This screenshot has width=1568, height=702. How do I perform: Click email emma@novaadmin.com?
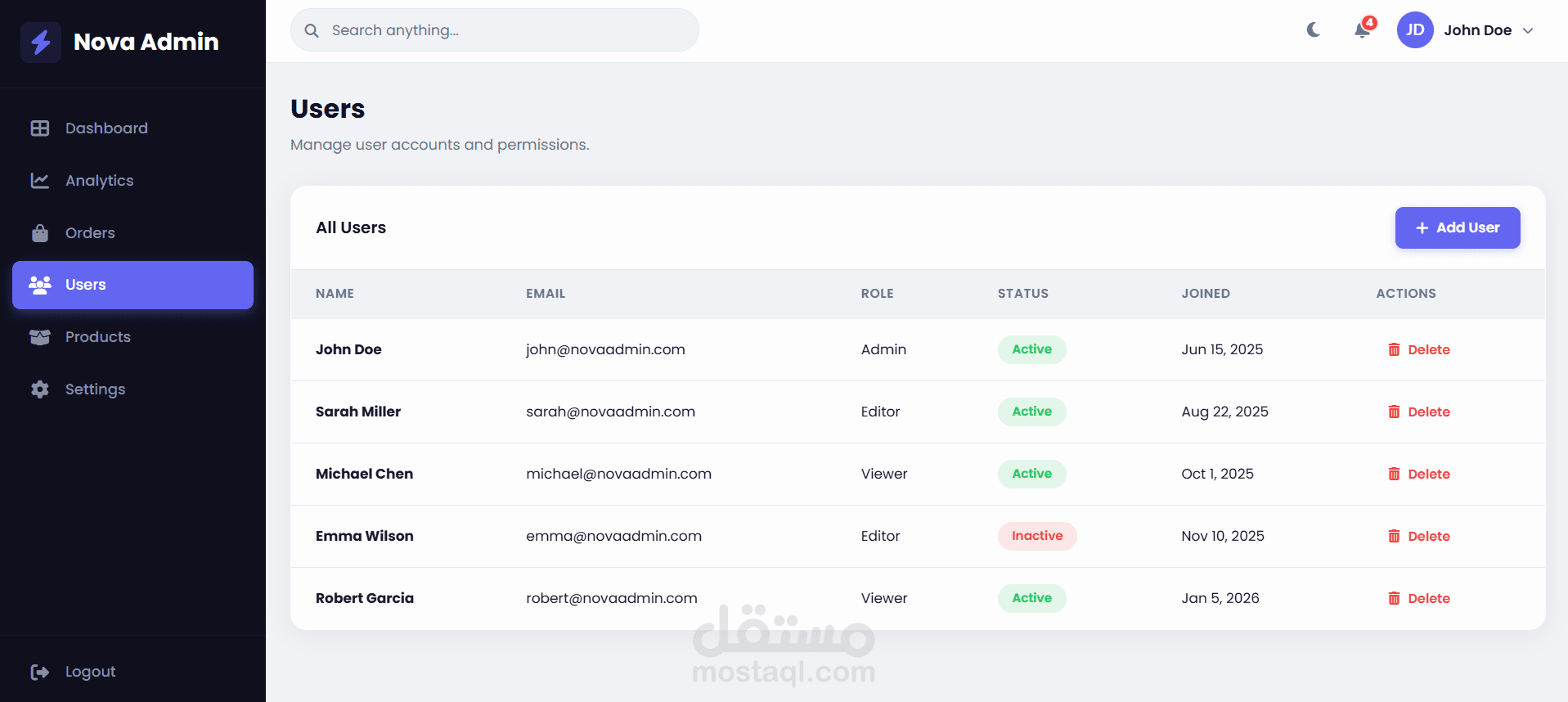tap(613, 536)
